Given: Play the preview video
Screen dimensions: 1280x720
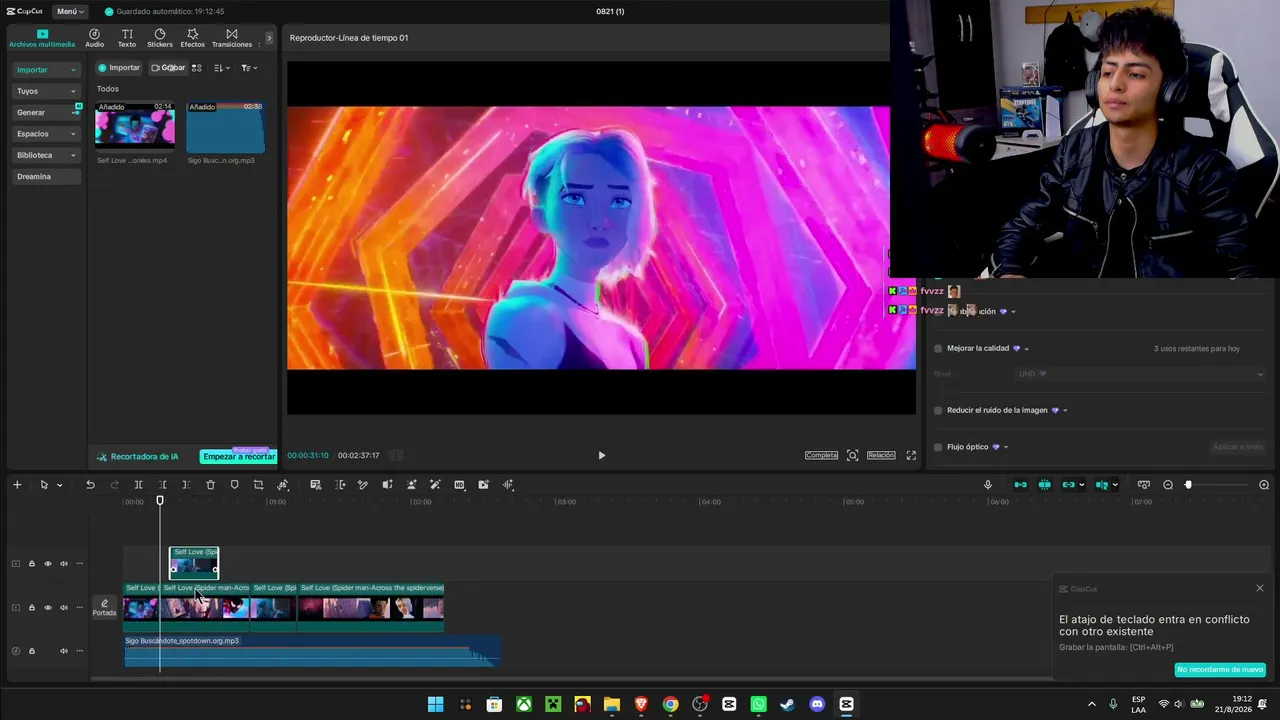Looking at the screenshot, I should [601, 456].
